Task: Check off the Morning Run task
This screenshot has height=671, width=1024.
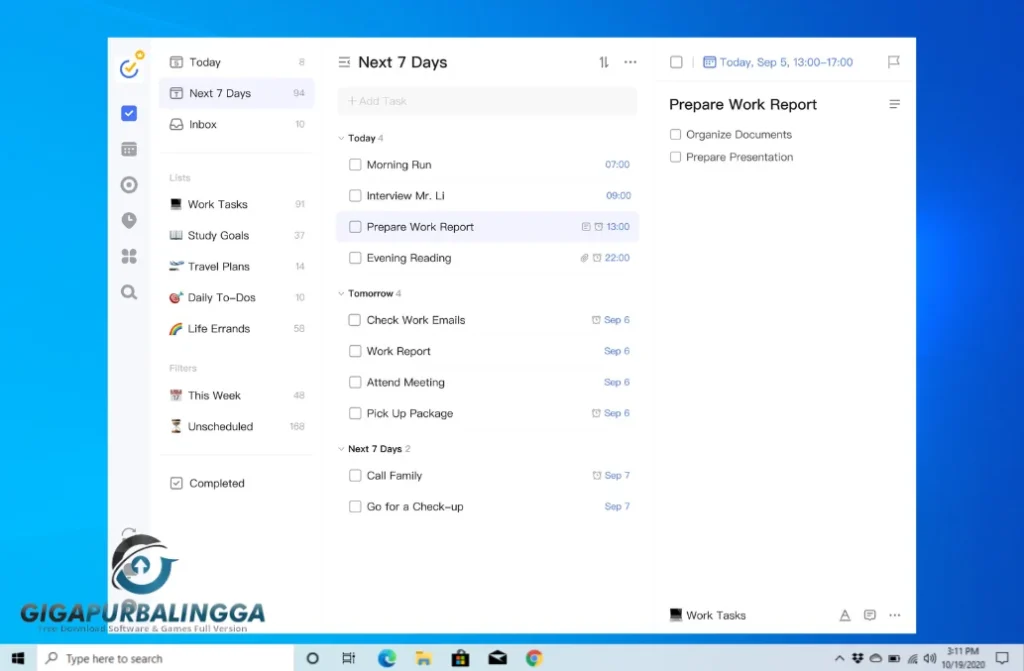Action: [x=355, y=165]
